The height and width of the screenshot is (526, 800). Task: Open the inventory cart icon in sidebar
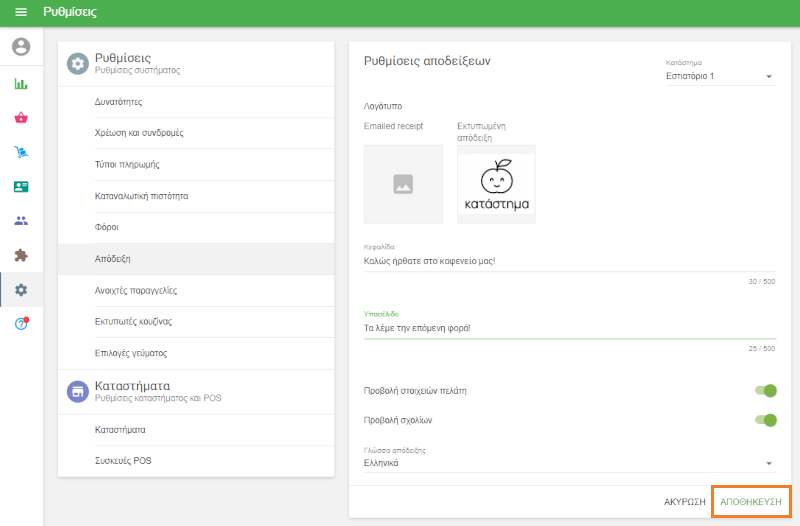pos(21,152)
